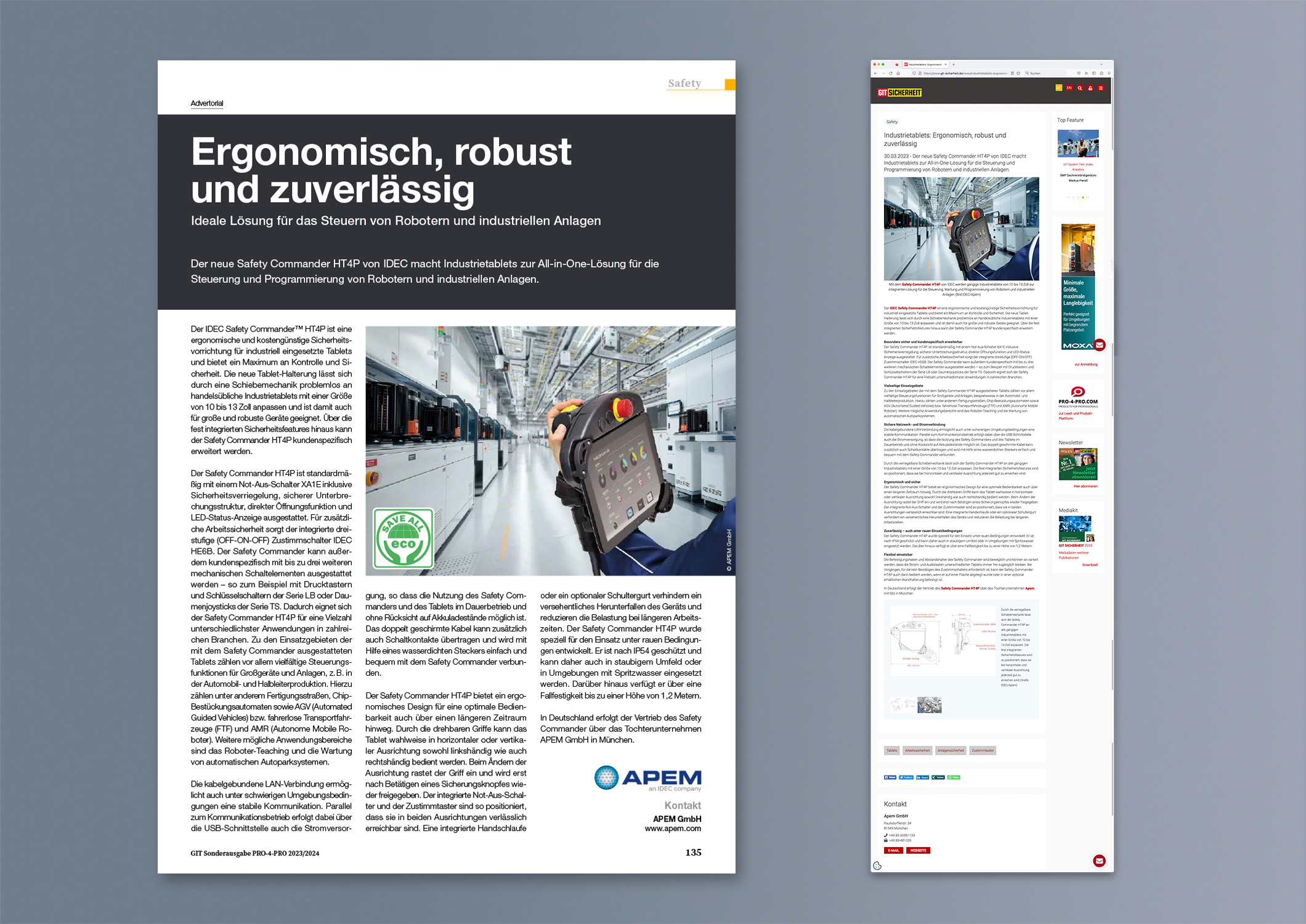This screenshot has height=924, width=1306.
Task: Open cookie settings icon at bottom left
Action: (877, 865)
